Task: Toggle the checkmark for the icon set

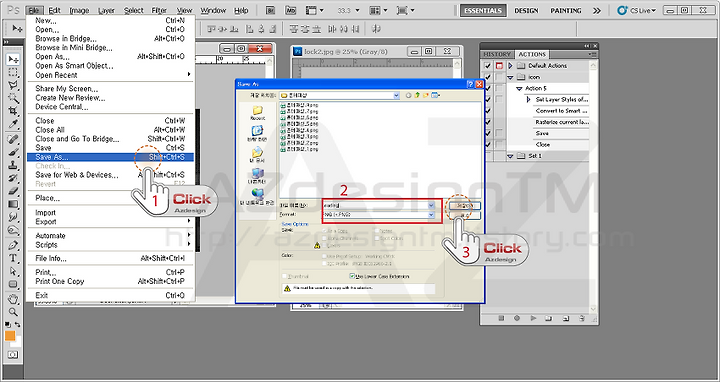Action: (488, 77)
